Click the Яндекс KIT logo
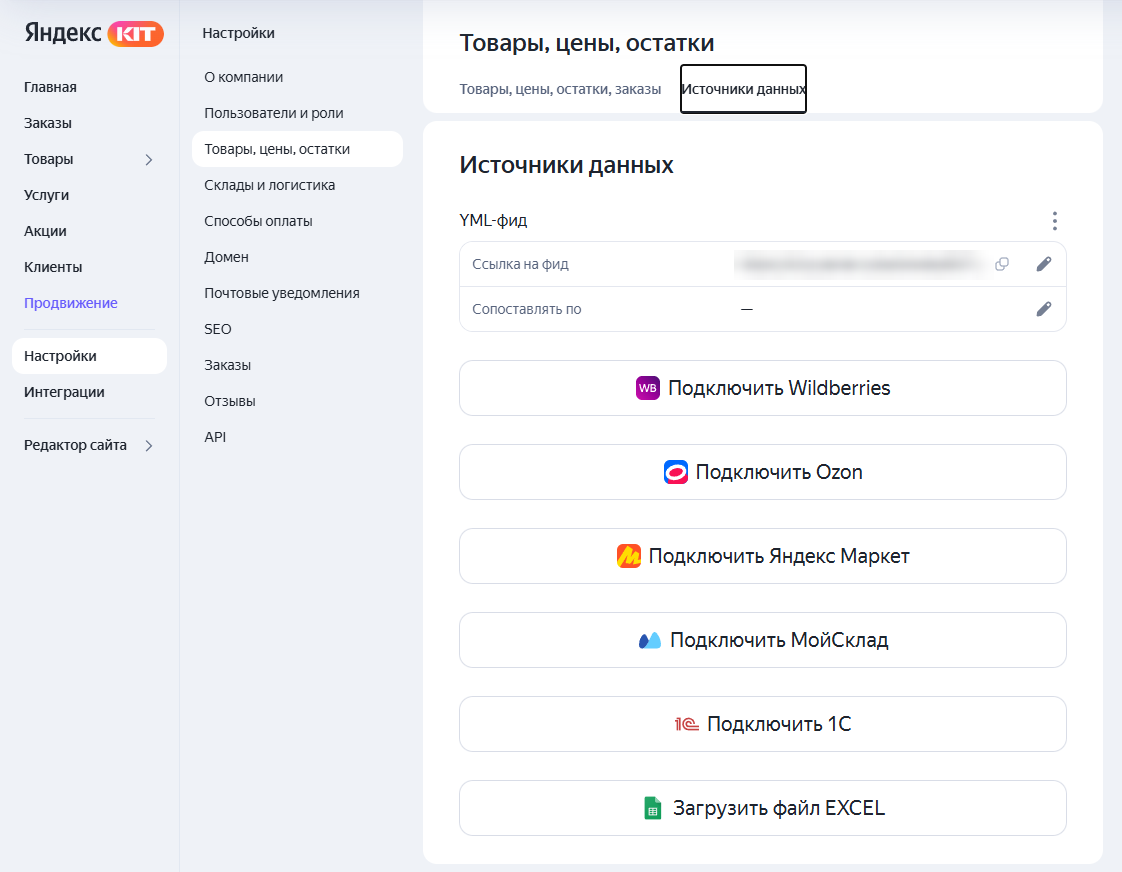The height and width of the screenshot is (872, 1122). pyautogui.click(x=94, y=33)
